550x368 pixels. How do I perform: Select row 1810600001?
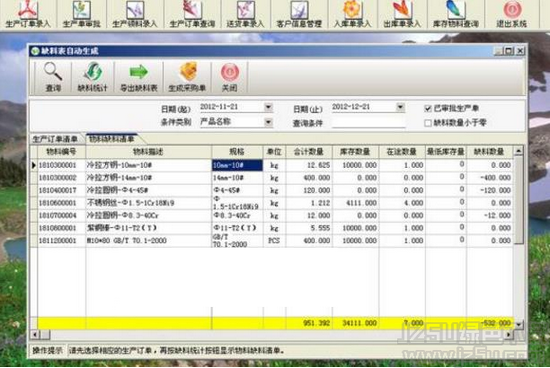pos(272,203)
